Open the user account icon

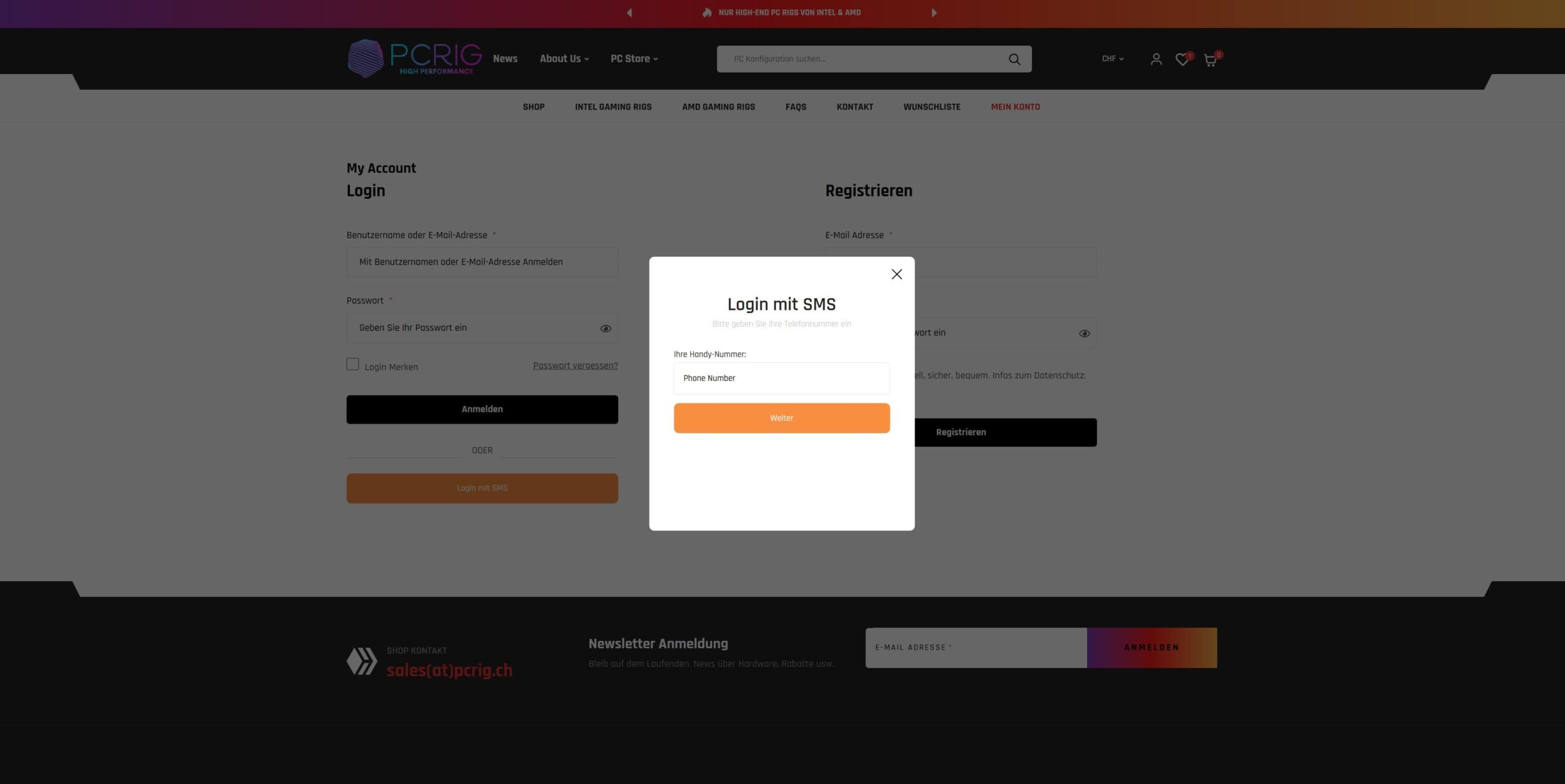tap(1155, 59)
